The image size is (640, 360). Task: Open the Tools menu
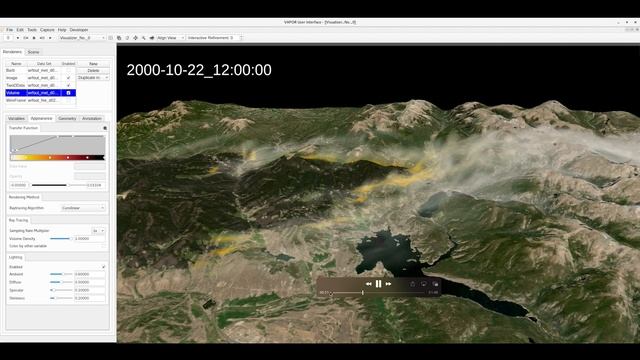32,30
